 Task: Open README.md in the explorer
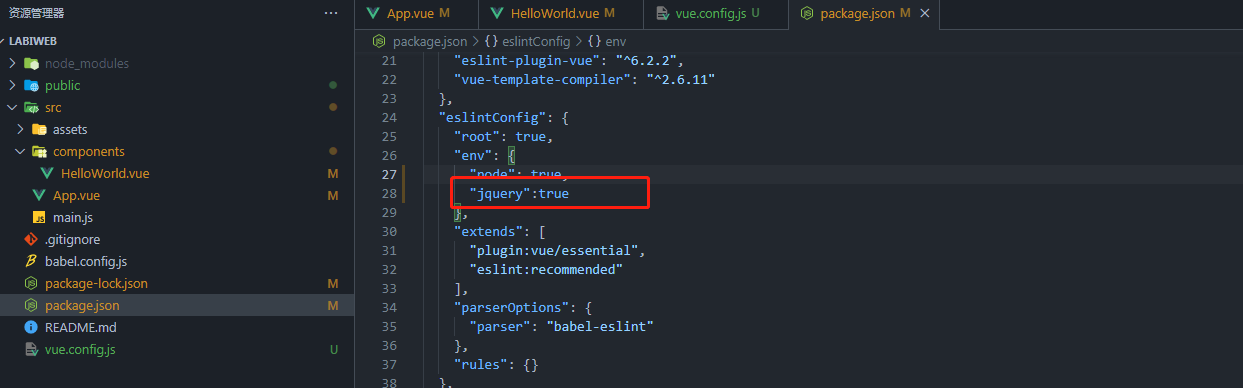pos(80,327)
